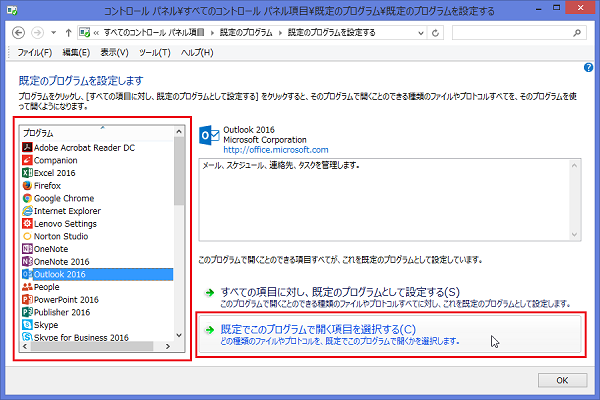This screenshot has width=600, height=400.
Task: Select the Lenovo Settings icon
Action: (27, 223)
